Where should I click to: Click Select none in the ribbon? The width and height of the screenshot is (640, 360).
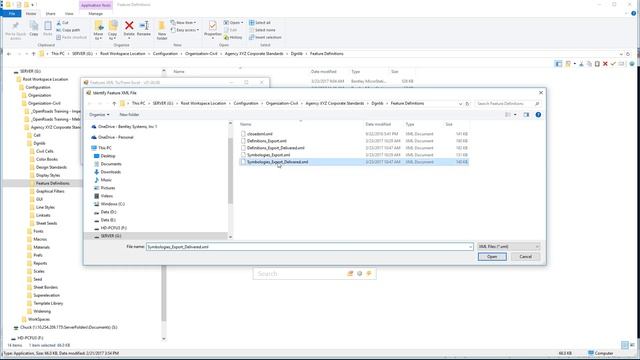click(262, 30)
